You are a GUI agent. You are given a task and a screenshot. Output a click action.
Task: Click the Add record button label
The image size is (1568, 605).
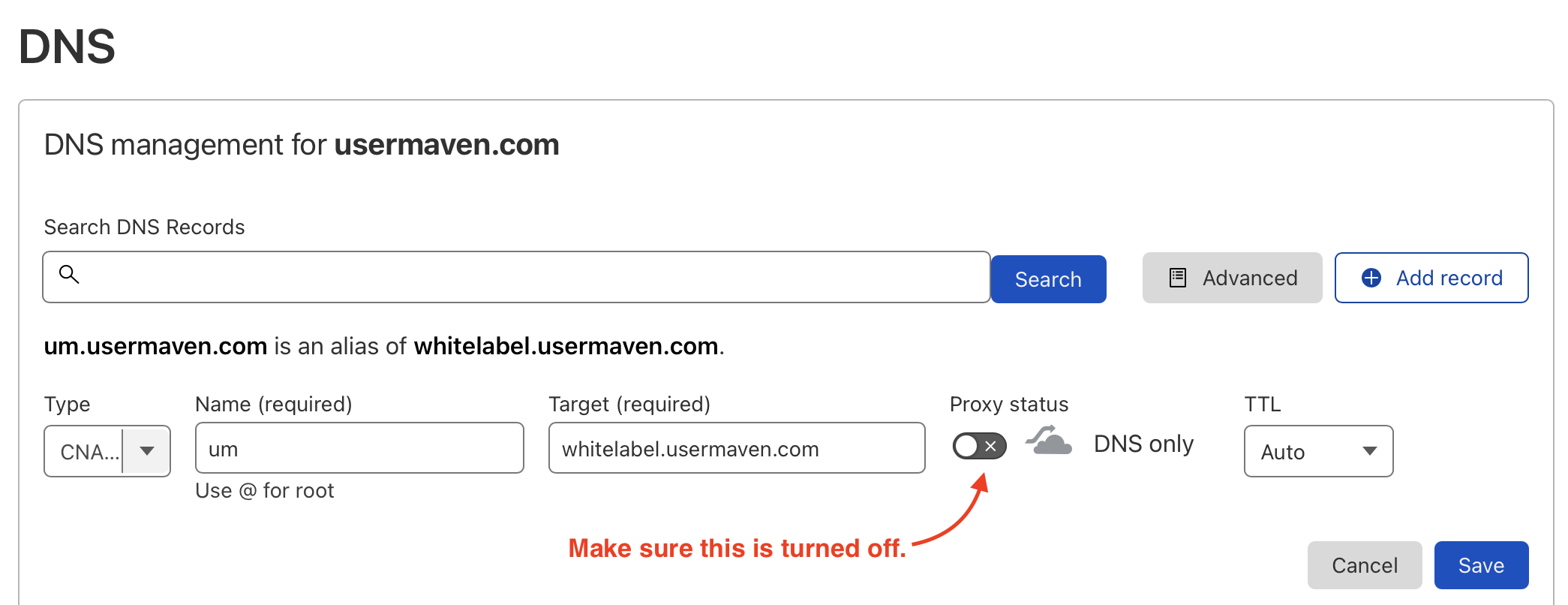[x=1449, y=278]
